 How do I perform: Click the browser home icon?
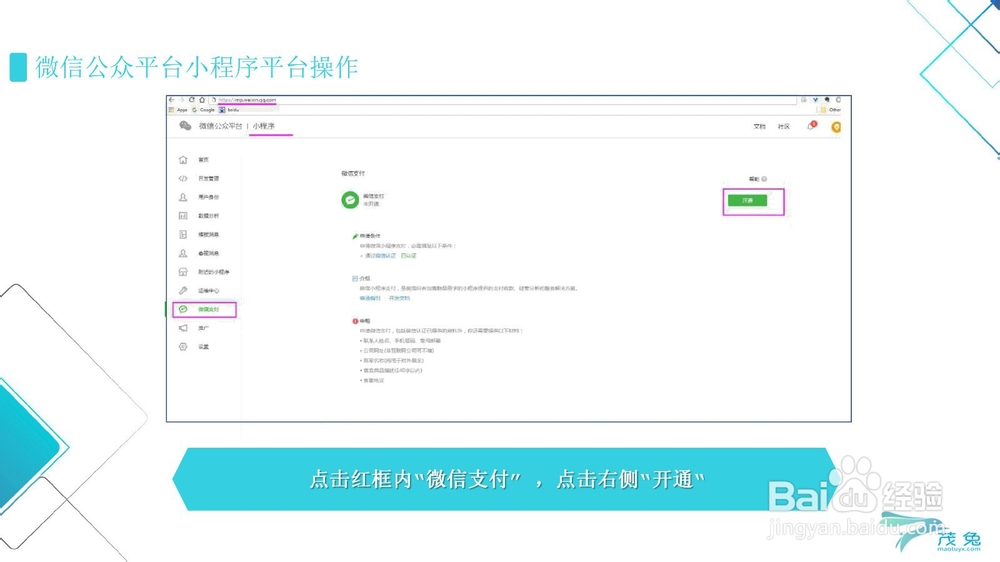tap(202, 100)
